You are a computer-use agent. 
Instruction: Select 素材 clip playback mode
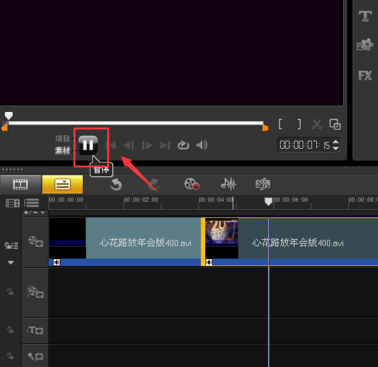(x=62, y=151)
